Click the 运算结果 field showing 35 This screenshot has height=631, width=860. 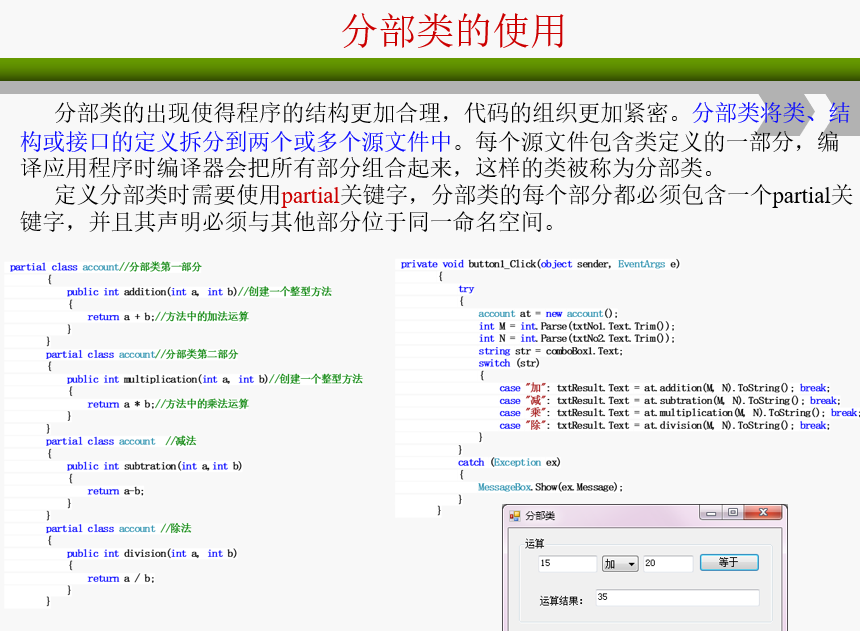677,598
